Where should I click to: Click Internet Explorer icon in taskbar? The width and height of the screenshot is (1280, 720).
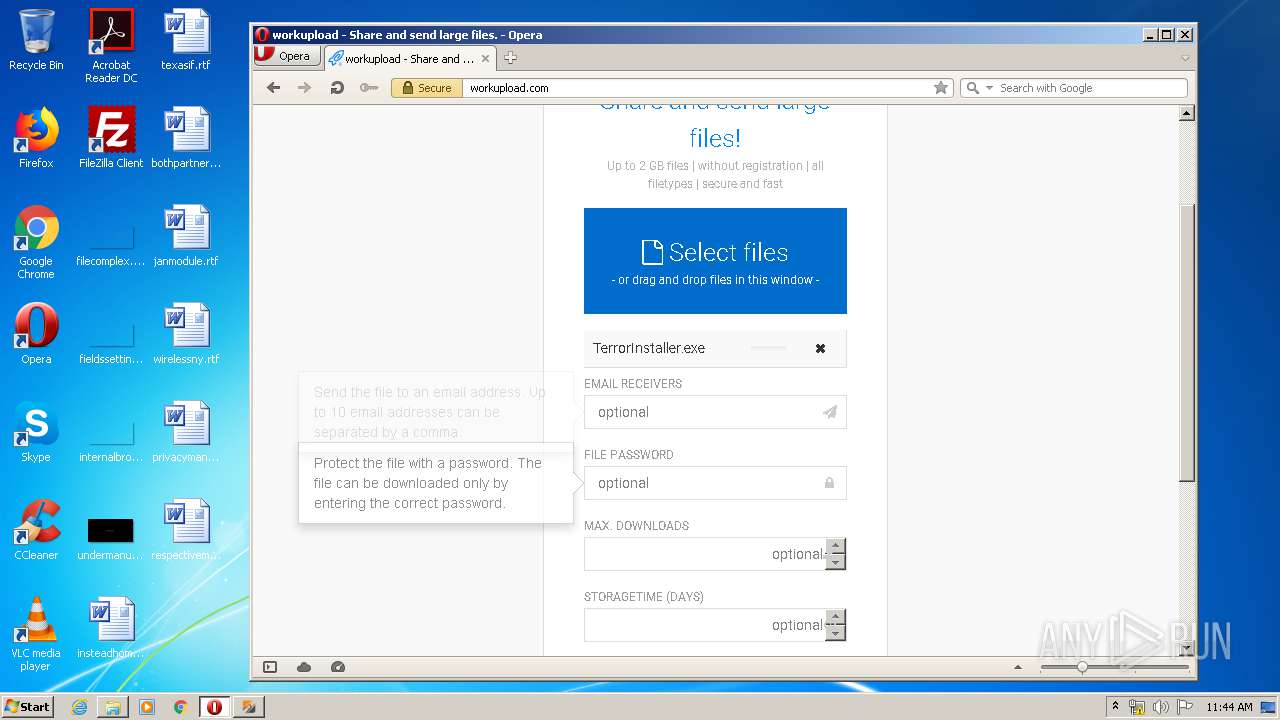click(x=79, y=707)
